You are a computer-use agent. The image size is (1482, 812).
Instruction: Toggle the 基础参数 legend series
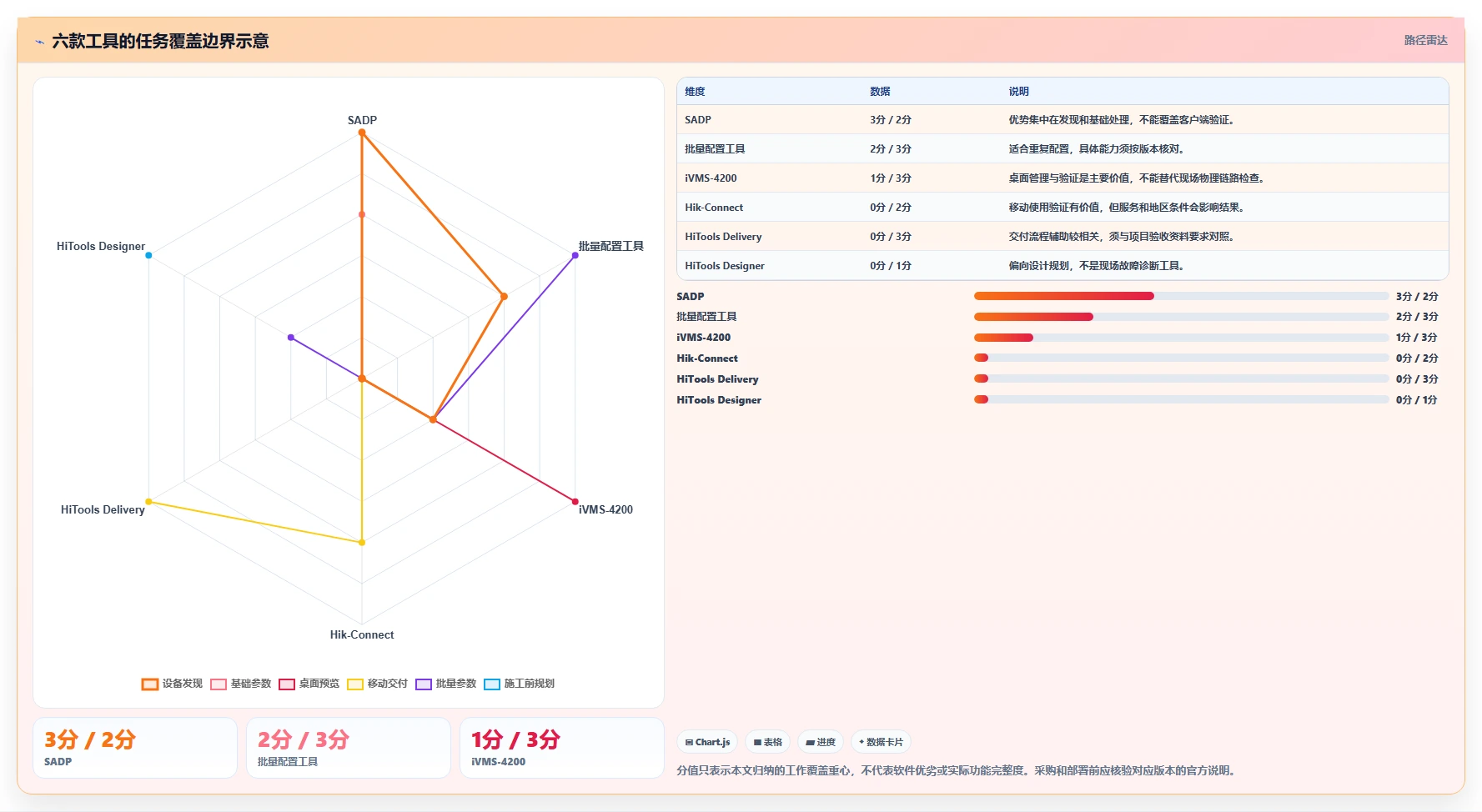pos(241,684)
